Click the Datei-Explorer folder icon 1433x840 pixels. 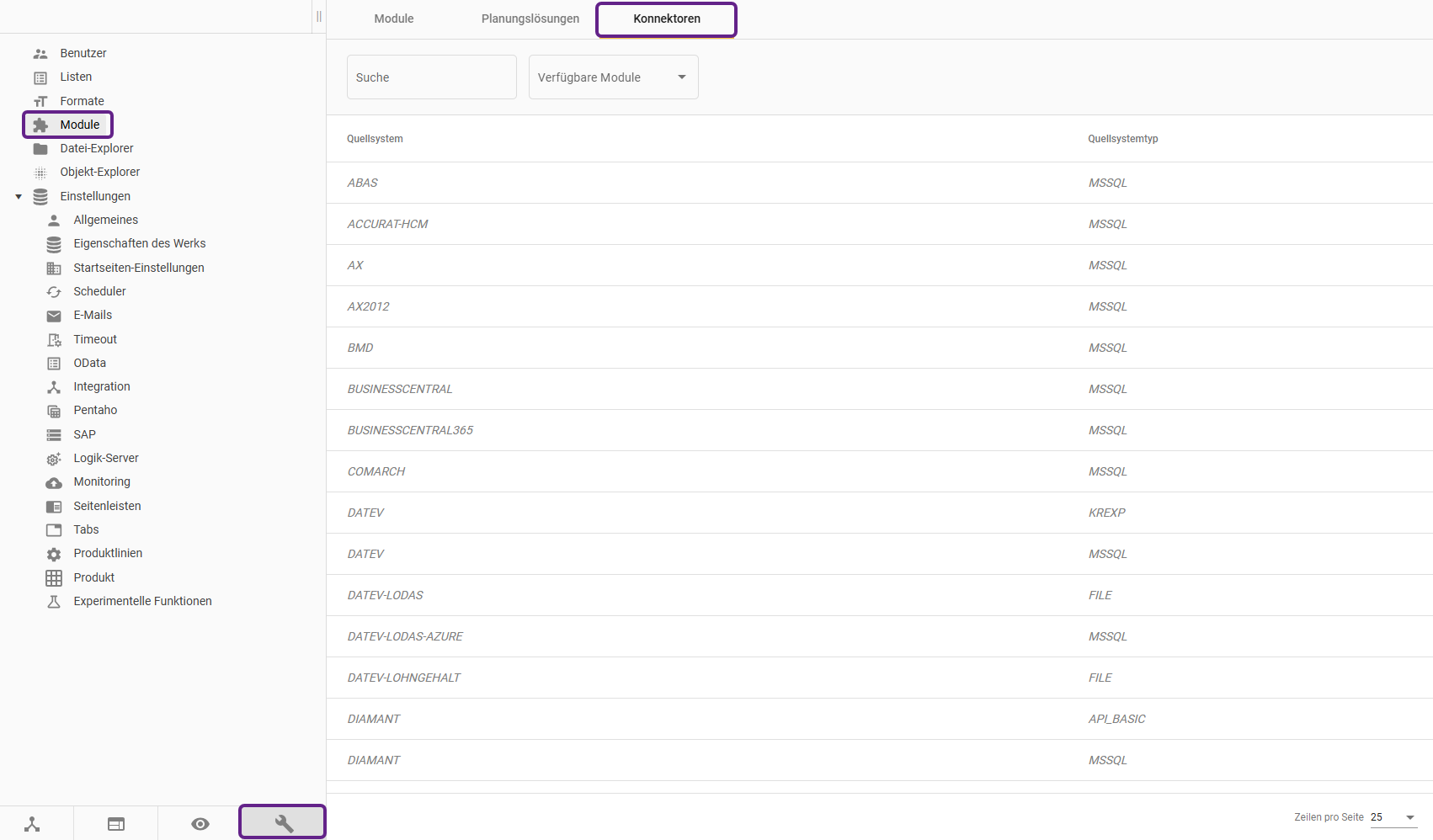point(40,149)
